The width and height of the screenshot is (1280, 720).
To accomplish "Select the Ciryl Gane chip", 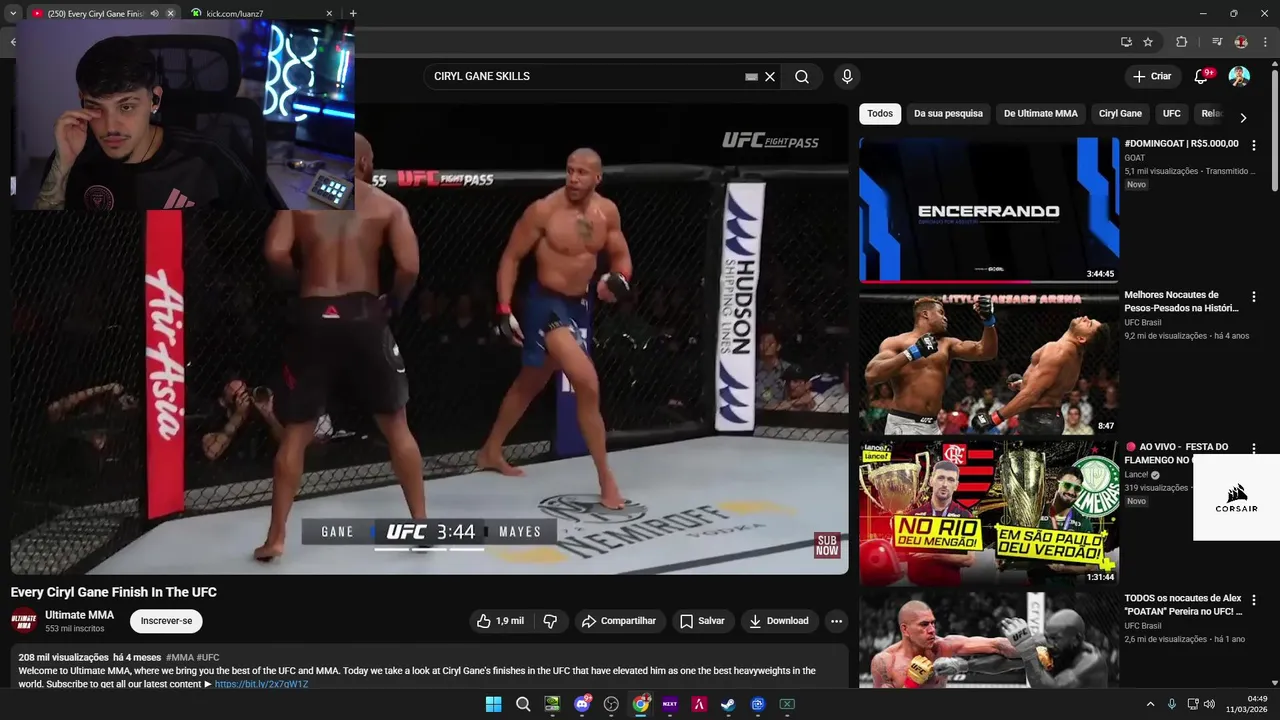I will tap(1120, 114).
